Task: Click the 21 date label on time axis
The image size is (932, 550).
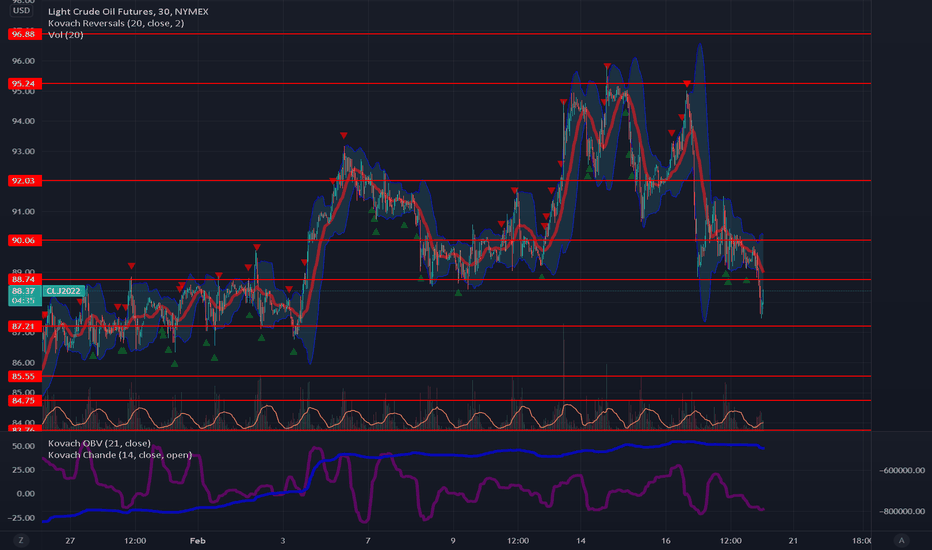Action: click(793, 540)
